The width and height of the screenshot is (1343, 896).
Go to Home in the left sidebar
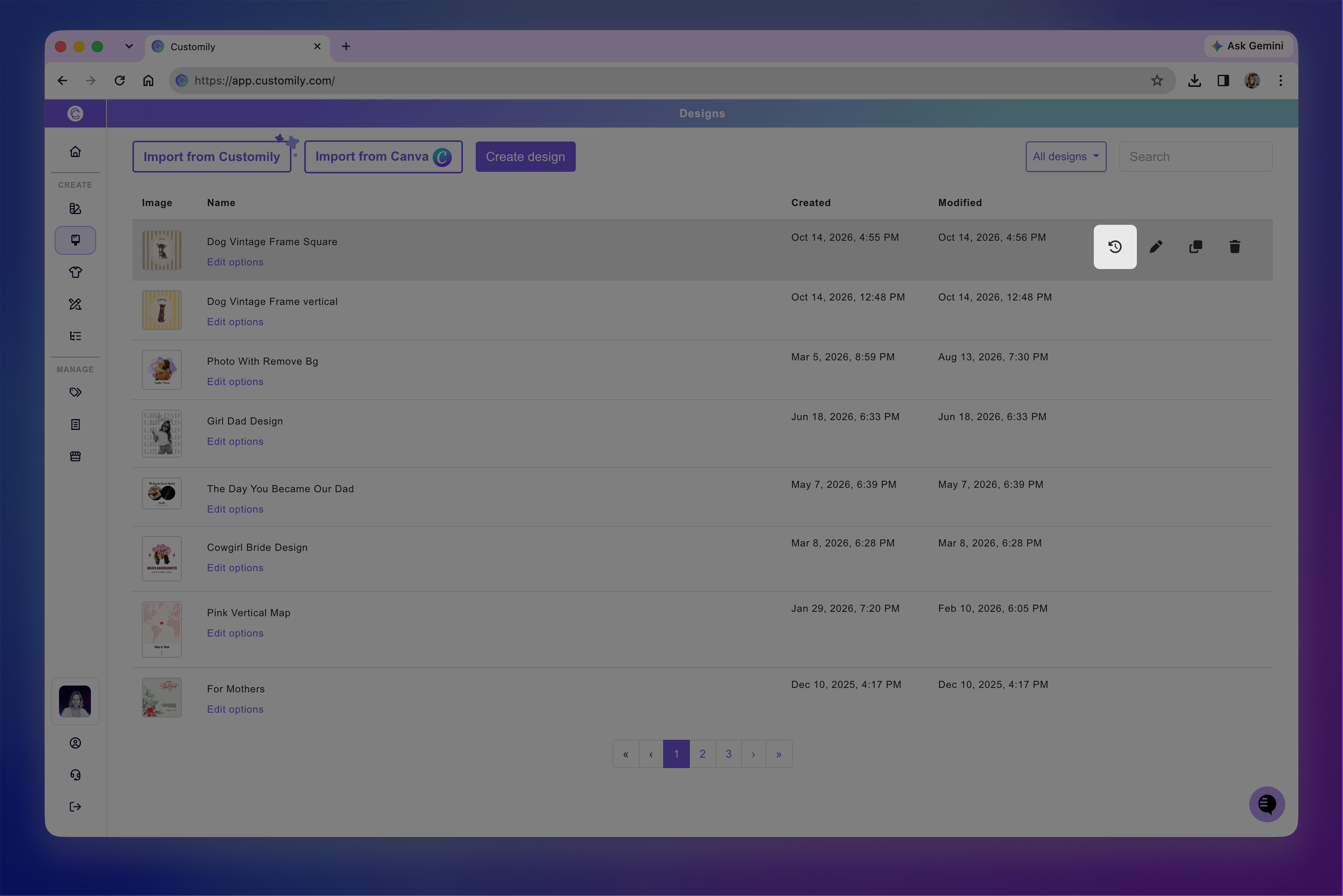coord(75,152)
